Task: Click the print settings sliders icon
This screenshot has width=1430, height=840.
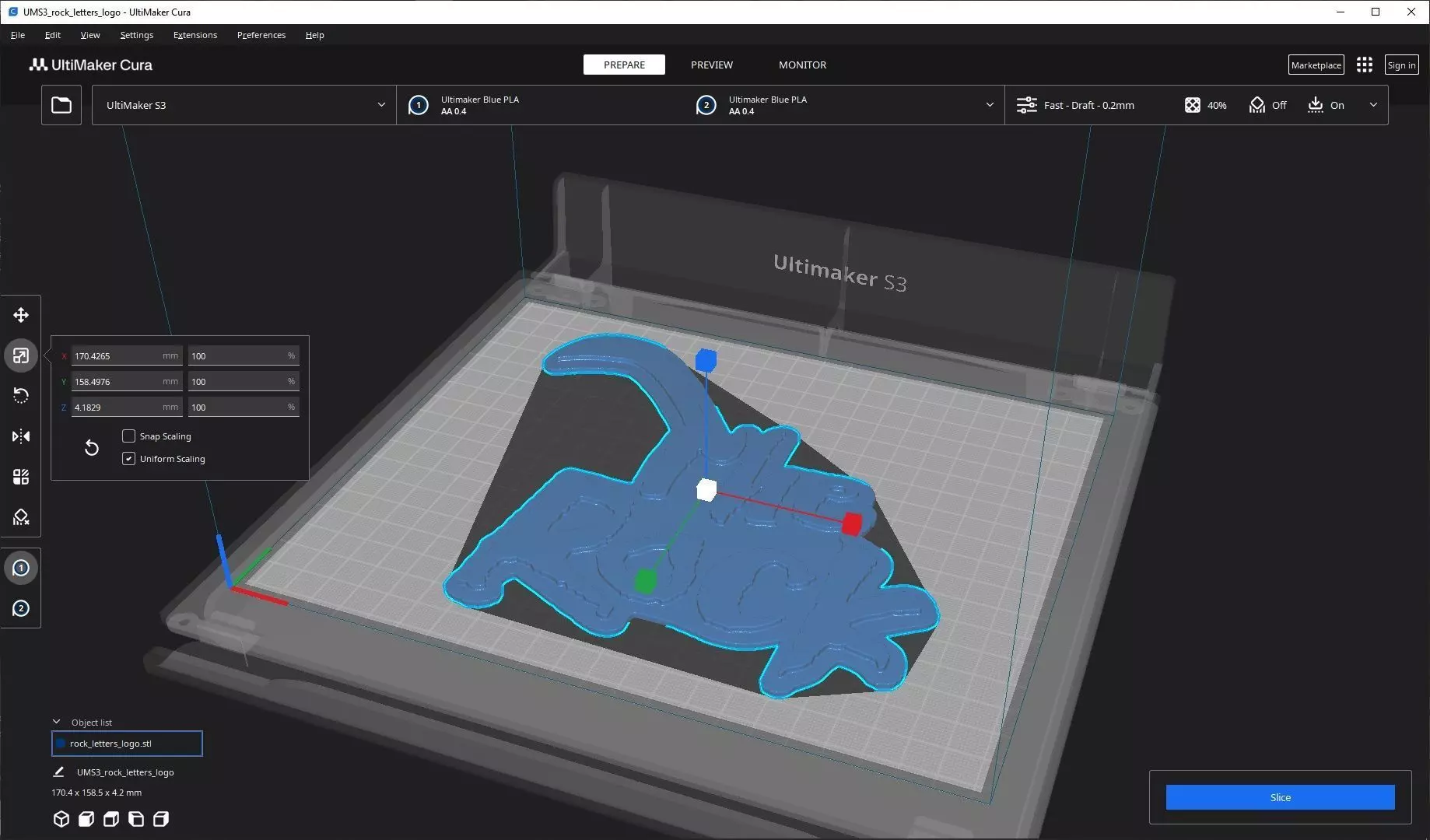Action: click(x=1027, y=105)
